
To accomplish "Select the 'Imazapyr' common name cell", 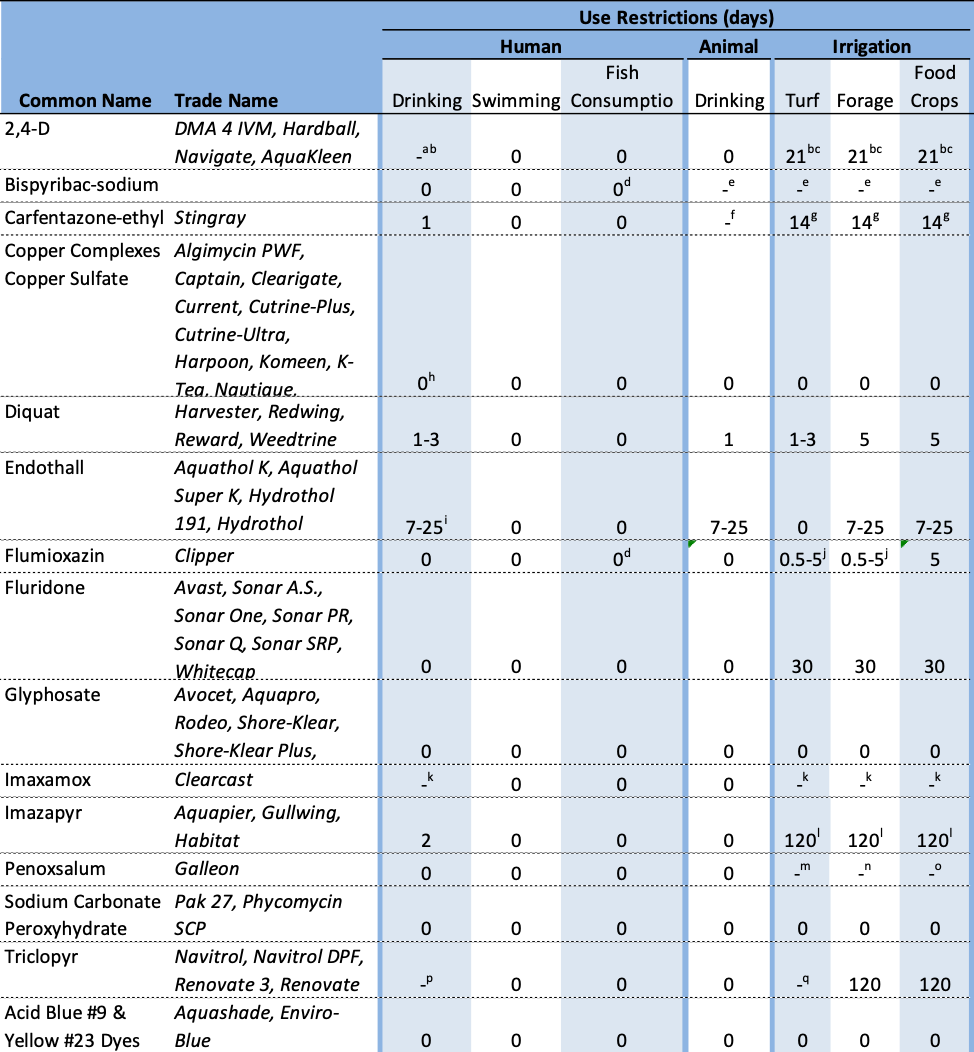I will pos(43,812).
